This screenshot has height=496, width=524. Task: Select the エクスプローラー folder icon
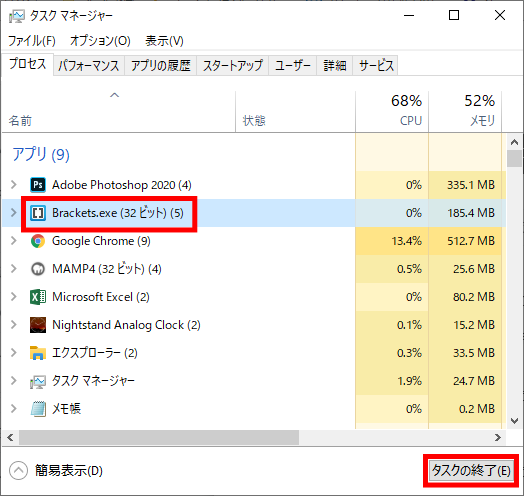tap(38, 353)
